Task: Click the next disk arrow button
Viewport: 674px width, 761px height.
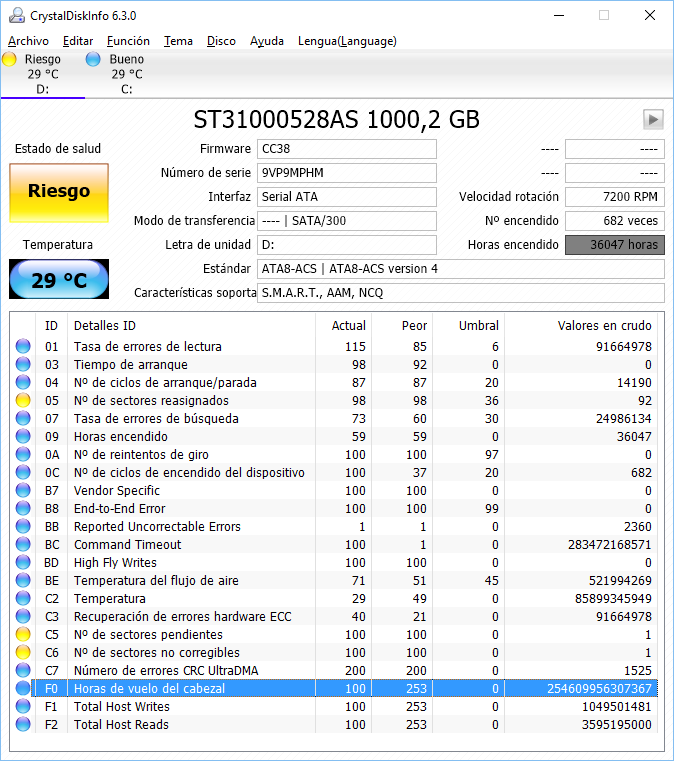Action: point(653,119)
